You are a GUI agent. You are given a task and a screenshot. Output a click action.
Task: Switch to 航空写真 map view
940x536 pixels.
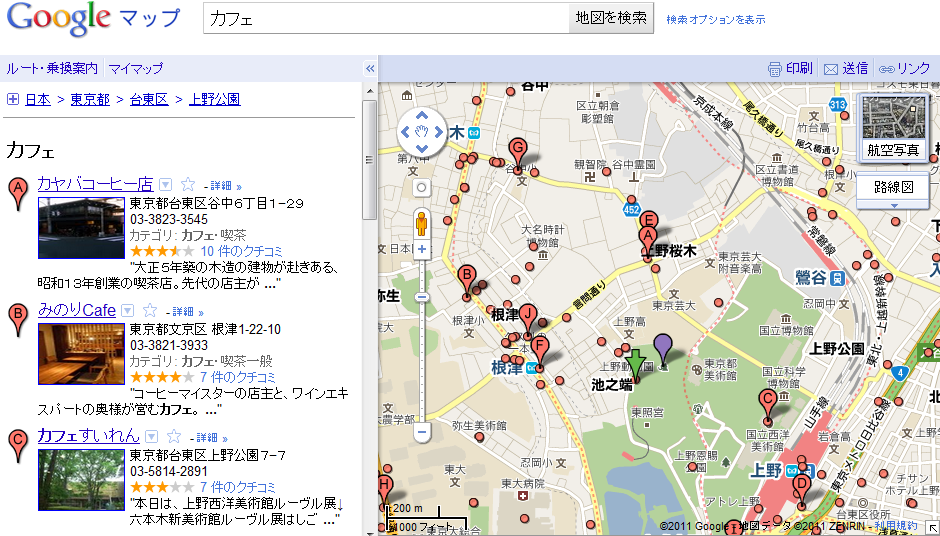pyautogui.click(x=893, y=127)
